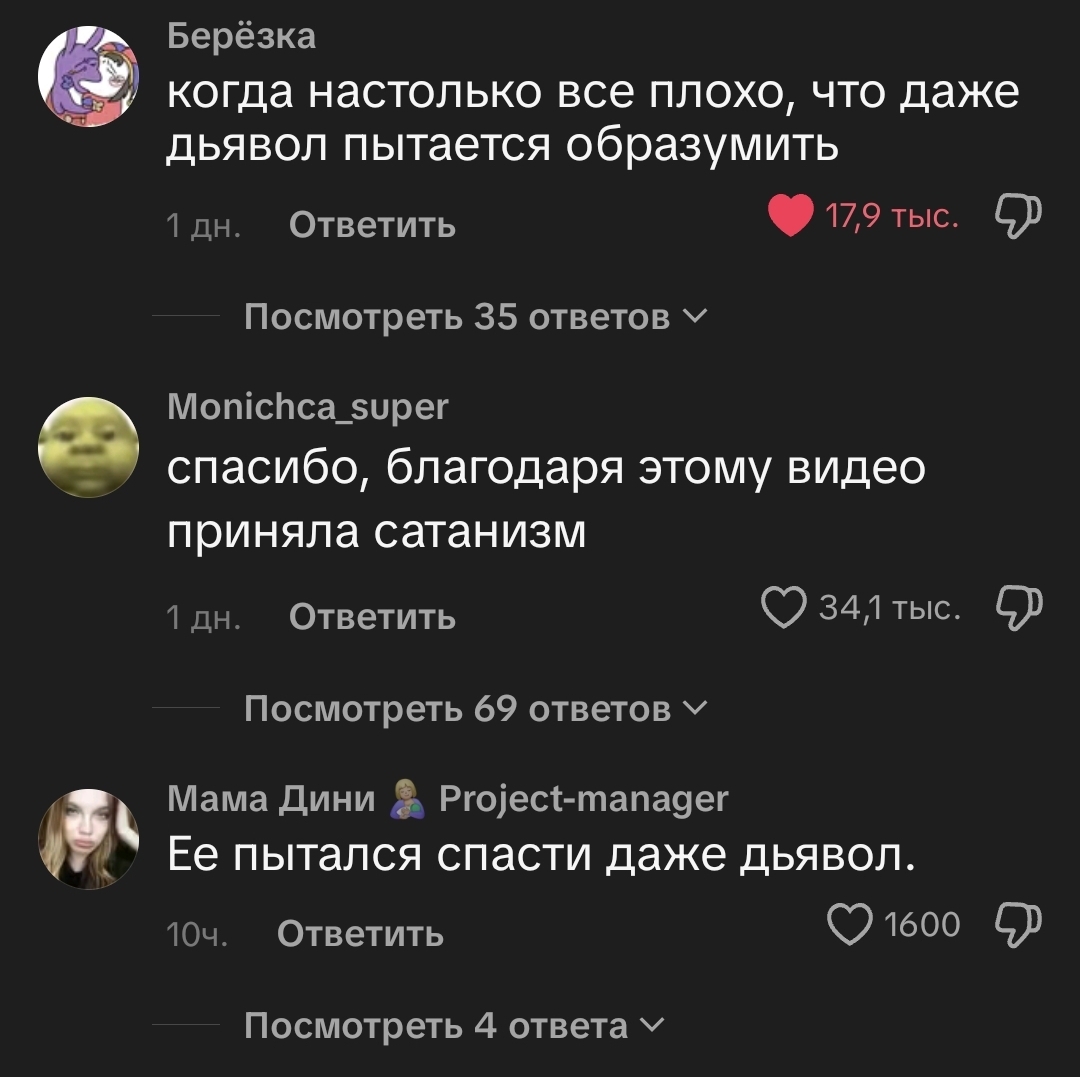This screenshot has width=1080, height=1077.
Task: Open the Monichca_super username link
Action: coord(308,407)
